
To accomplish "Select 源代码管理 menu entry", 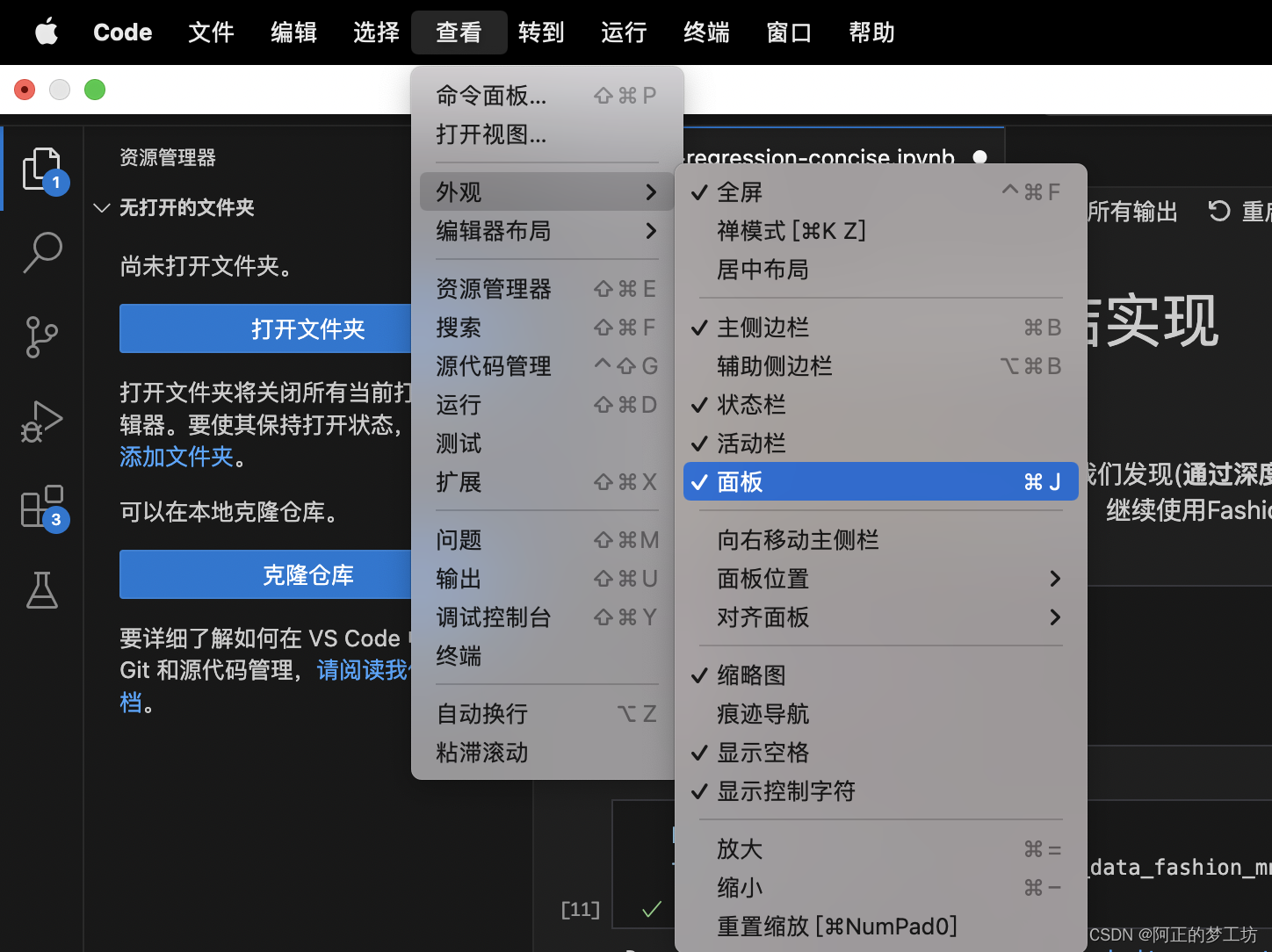I will pos(546,365).
